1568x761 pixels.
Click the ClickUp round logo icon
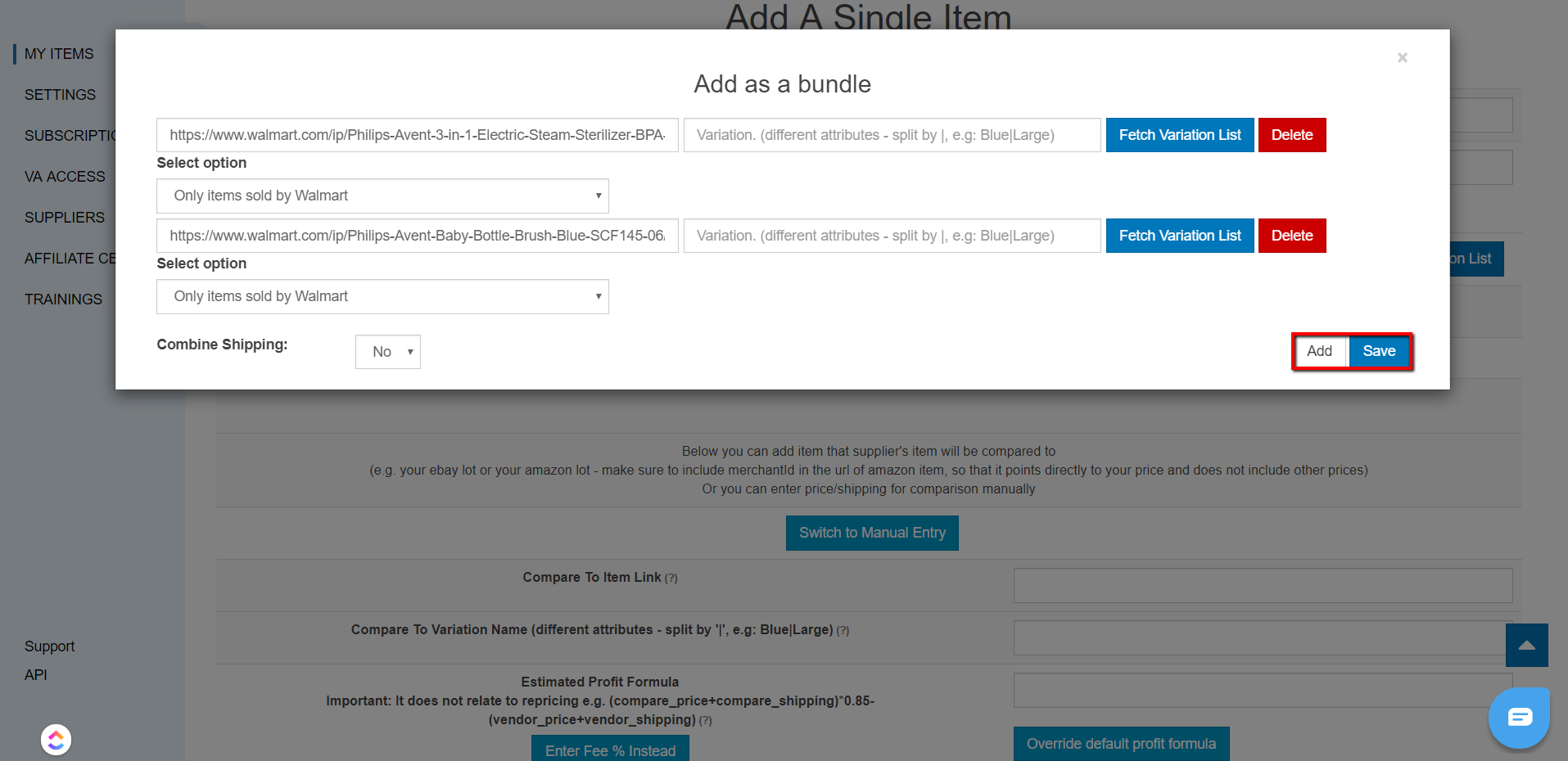pos(56,740)
